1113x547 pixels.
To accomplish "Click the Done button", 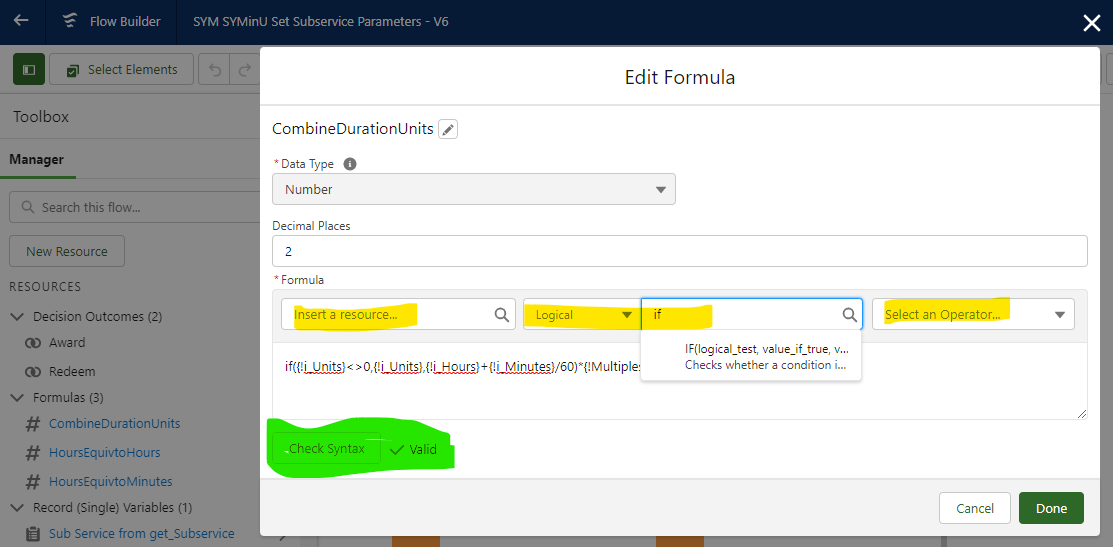I will (1051, 508).
